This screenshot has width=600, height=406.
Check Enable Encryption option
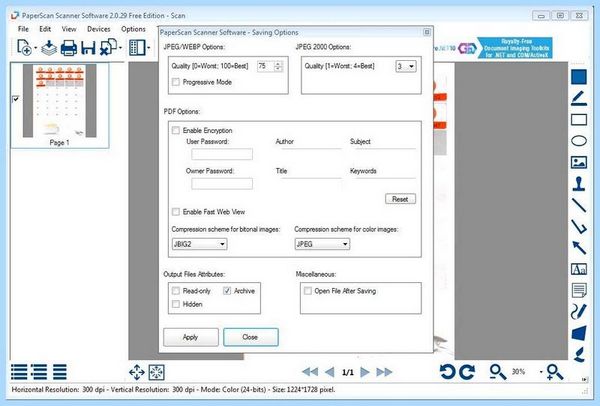pyautogui.click(x=176, y=130)
